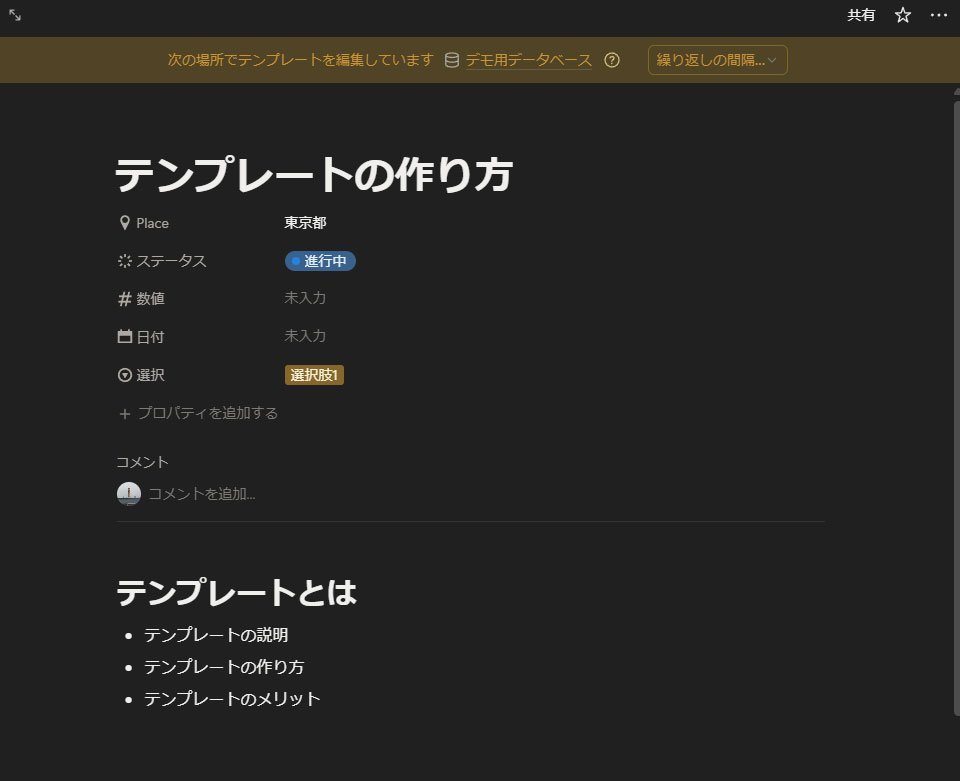Click the ステータス property spinner icon
The height and width of the screenshot is (781, 960).
(x=125, y=261)
